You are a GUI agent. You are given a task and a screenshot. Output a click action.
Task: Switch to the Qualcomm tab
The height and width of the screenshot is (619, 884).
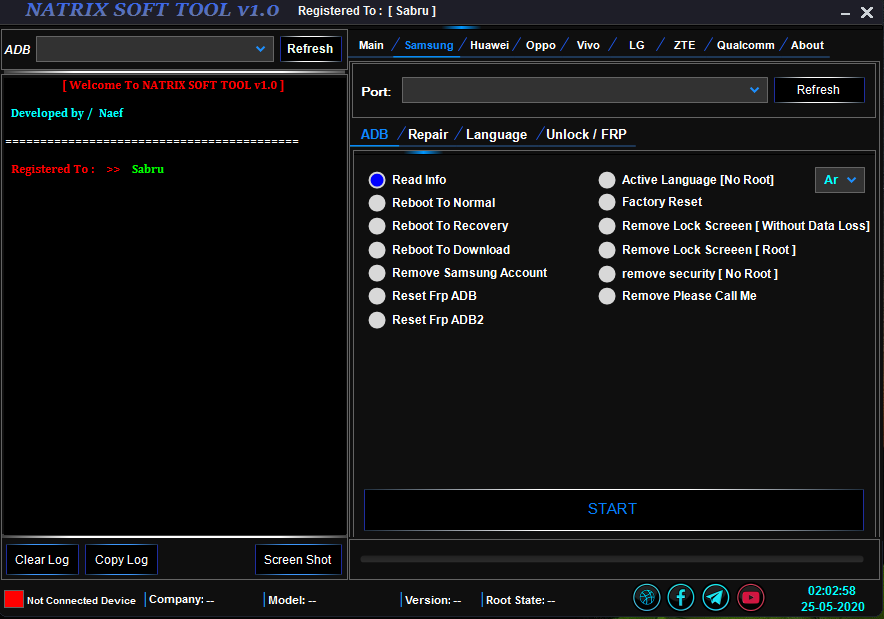coord(745,45)
